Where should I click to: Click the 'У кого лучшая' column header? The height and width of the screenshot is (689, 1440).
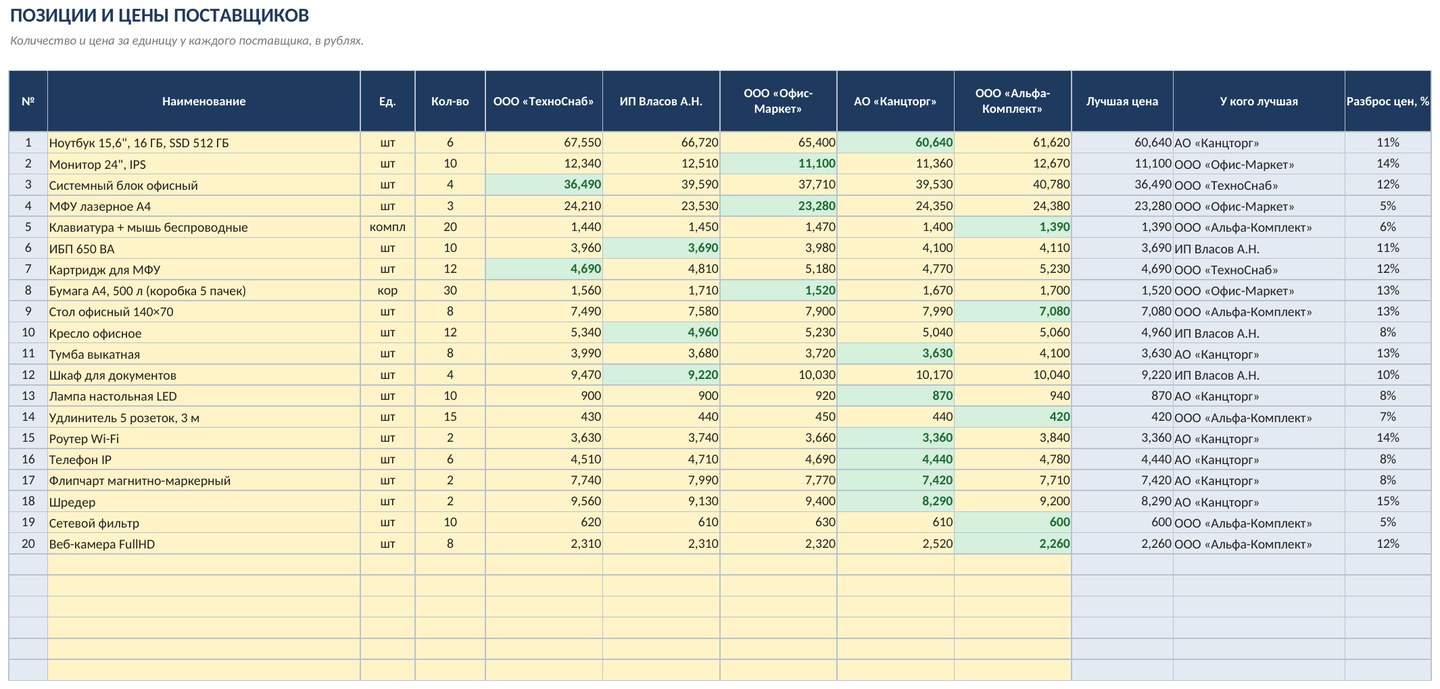[x=1258, y=101]
